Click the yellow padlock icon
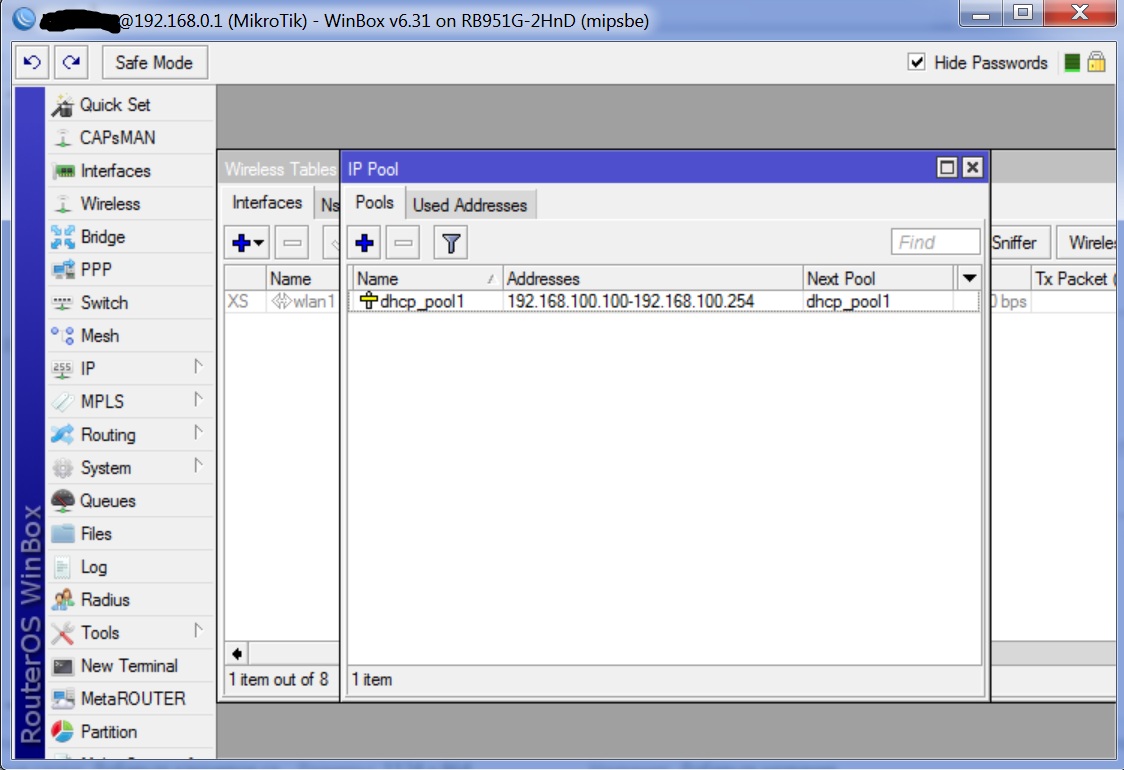Viewport: 1124px width, 770px height. [x=1096, y=62]
